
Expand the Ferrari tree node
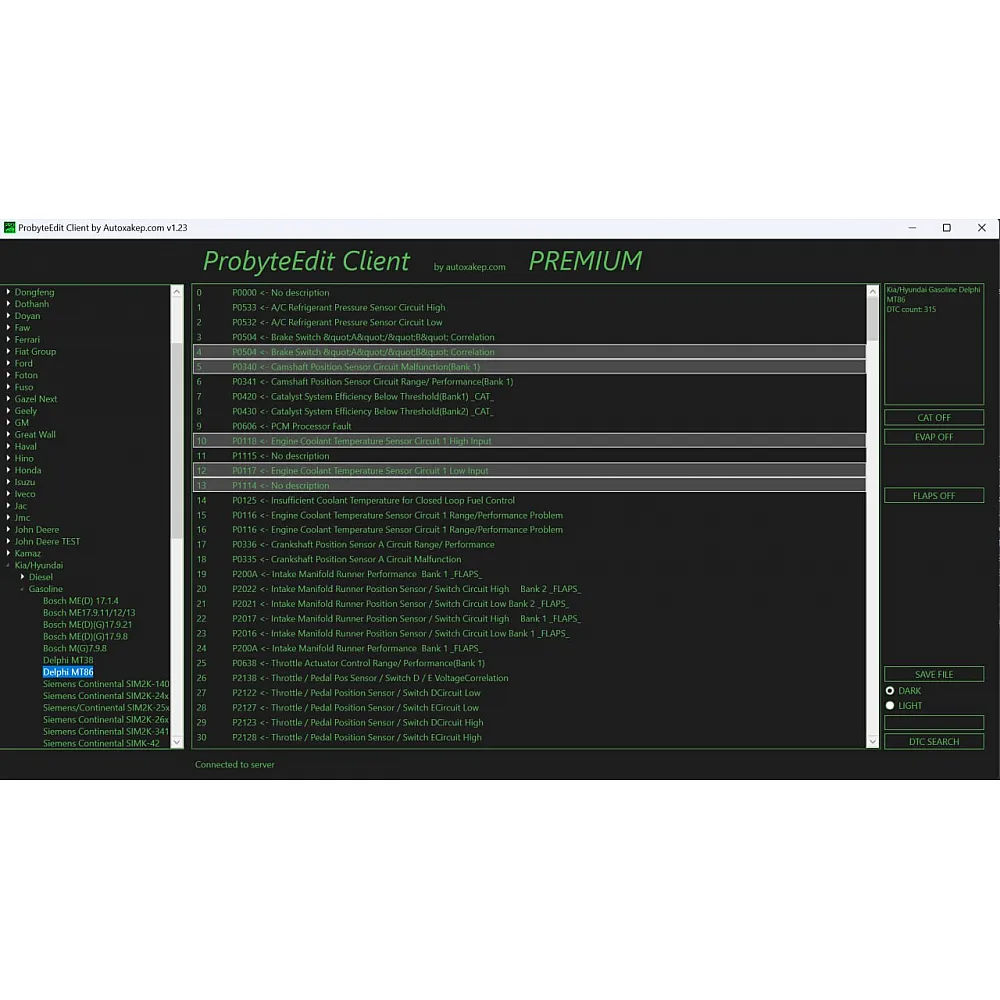9,340
